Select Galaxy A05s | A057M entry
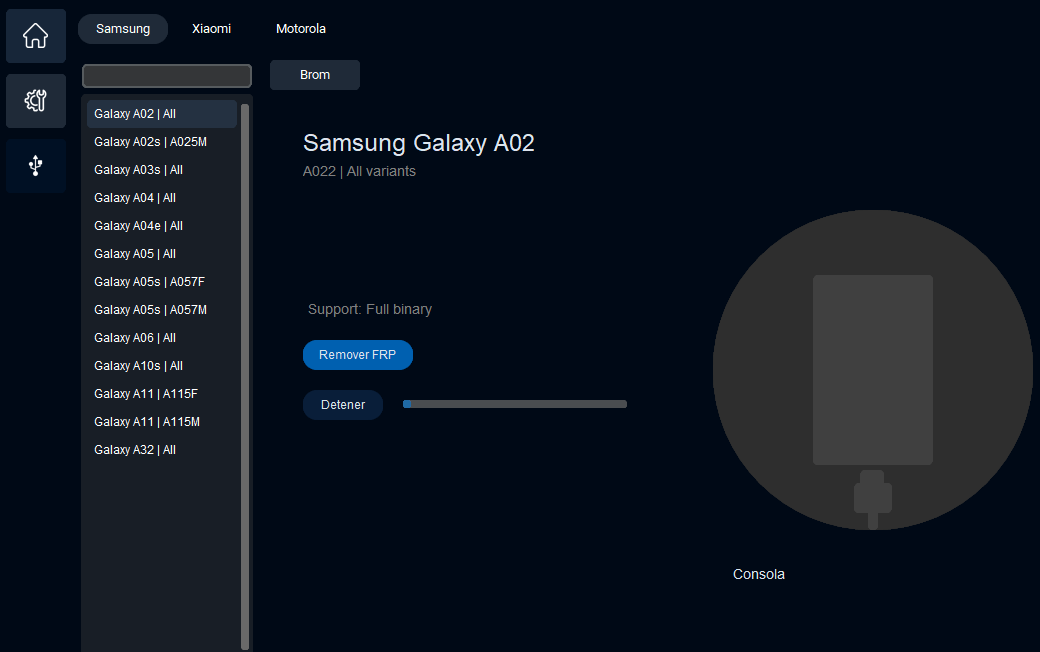Viewport: 1040px width, 652px height. click(162, 310)
